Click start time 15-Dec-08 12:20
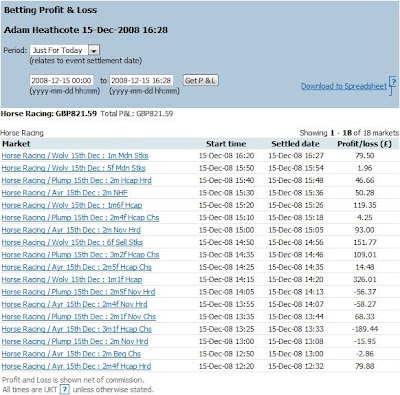Screen dimensions: 400x395 click(226, 366)
